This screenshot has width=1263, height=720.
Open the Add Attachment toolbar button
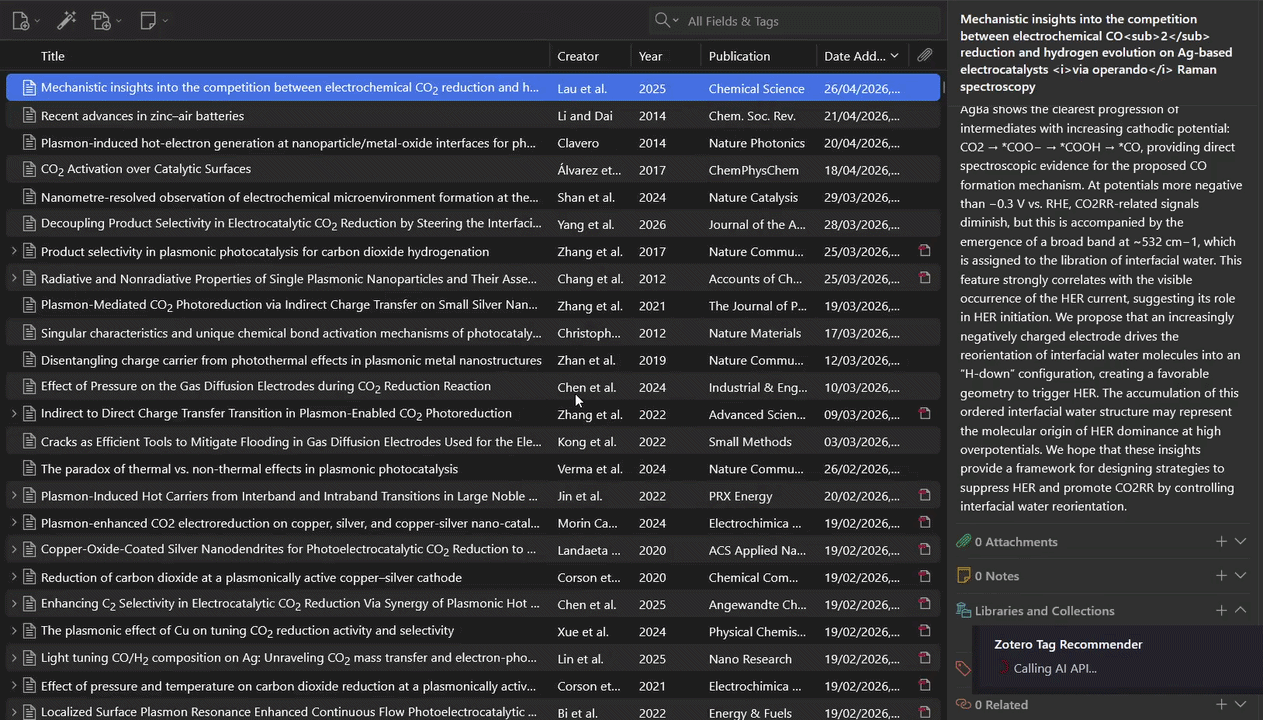(x=105, y=20)
